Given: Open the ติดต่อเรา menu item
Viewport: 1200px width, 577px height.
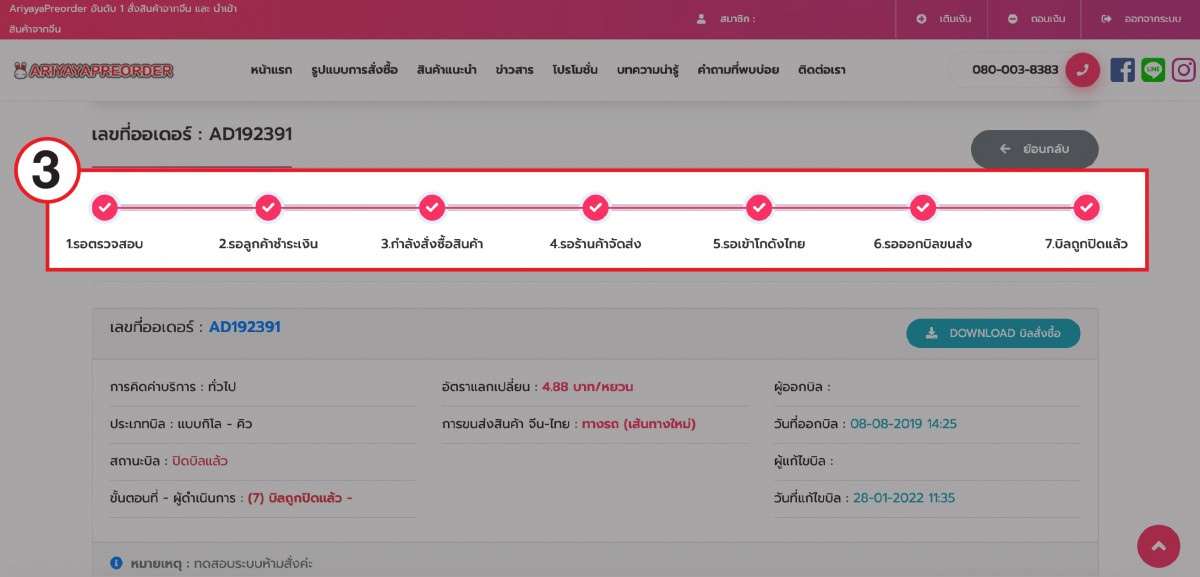Looking at the screenshot, I should point(822,70).
